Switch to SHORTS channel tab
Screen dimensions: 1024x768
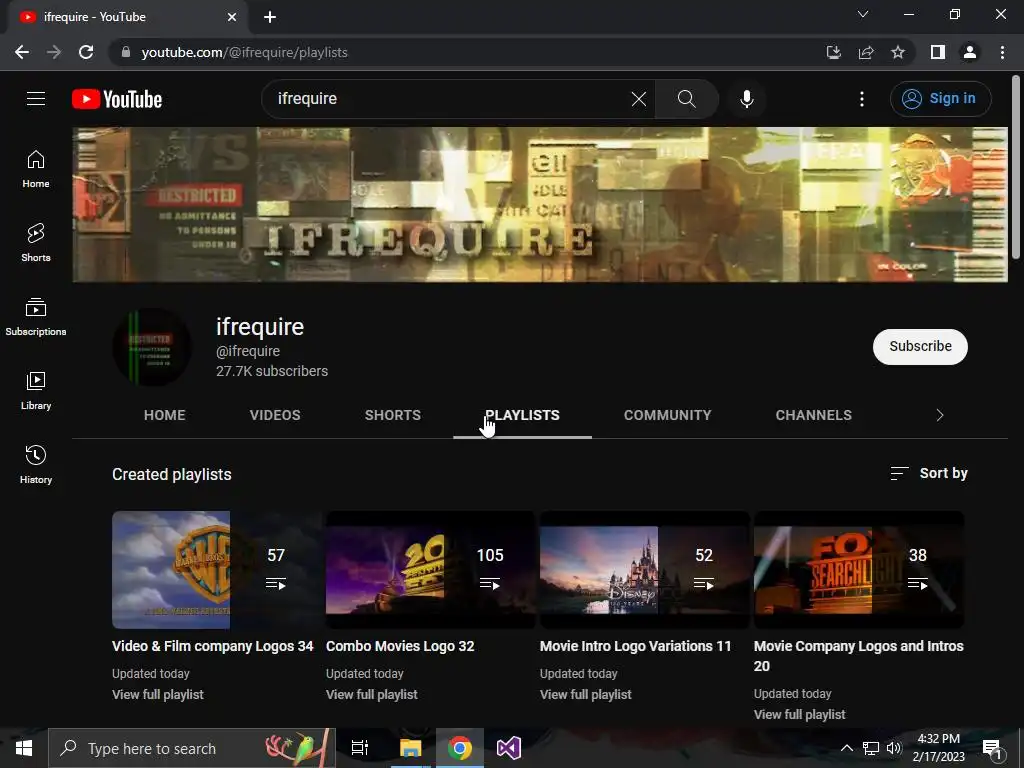pos(392,415)
